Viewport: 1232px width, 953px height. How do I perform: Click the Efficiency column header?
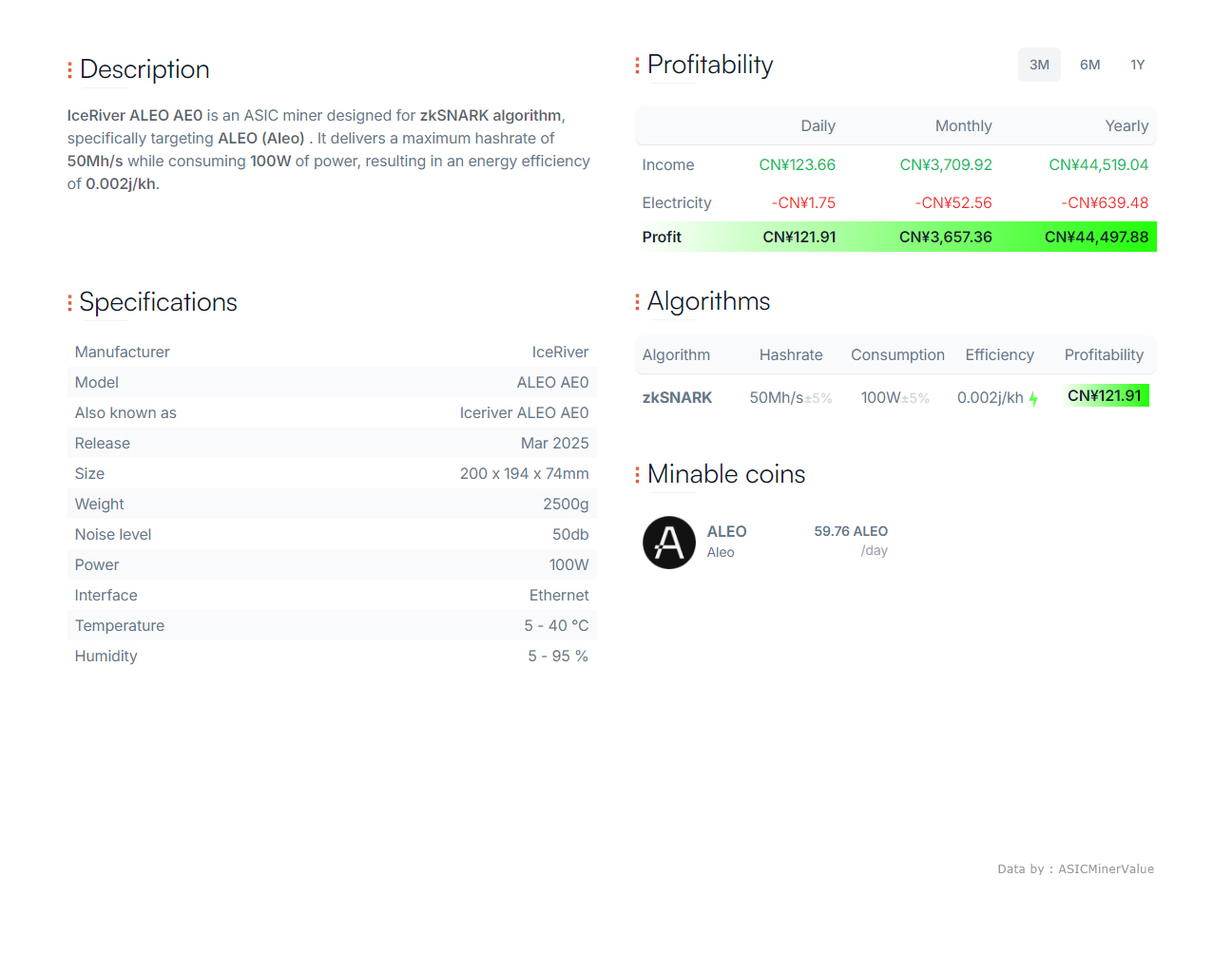(999, 354)
